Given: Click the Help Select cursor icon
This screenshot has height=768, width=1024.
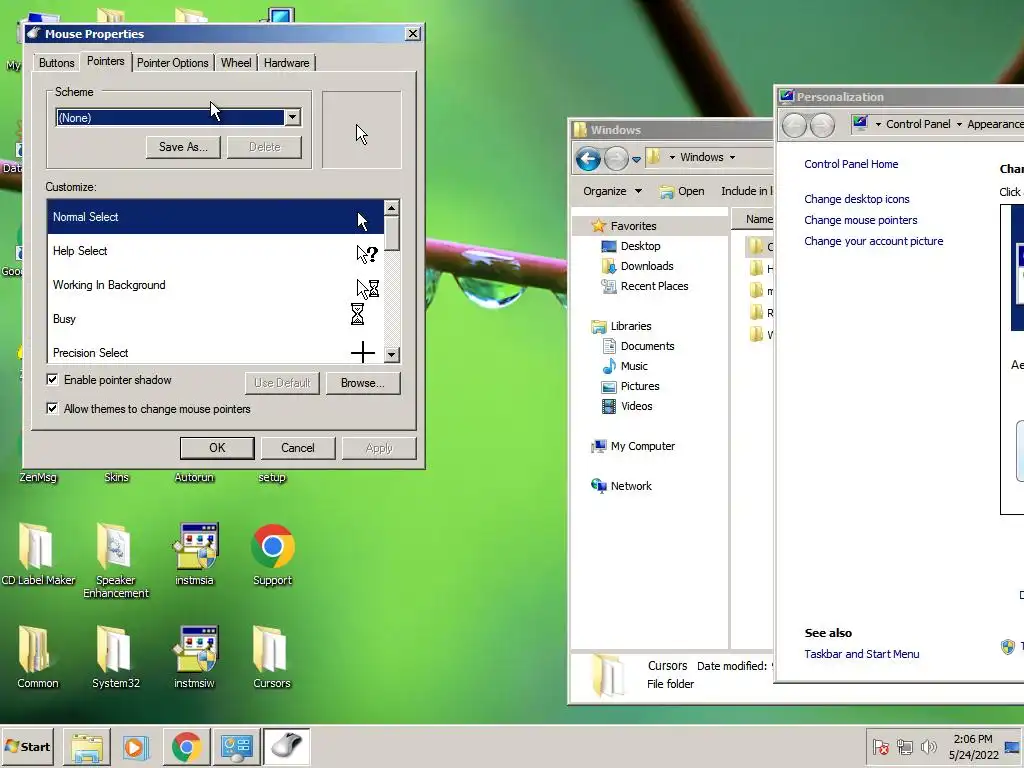Looking at the screenshot, I should [x=367, y=253].
